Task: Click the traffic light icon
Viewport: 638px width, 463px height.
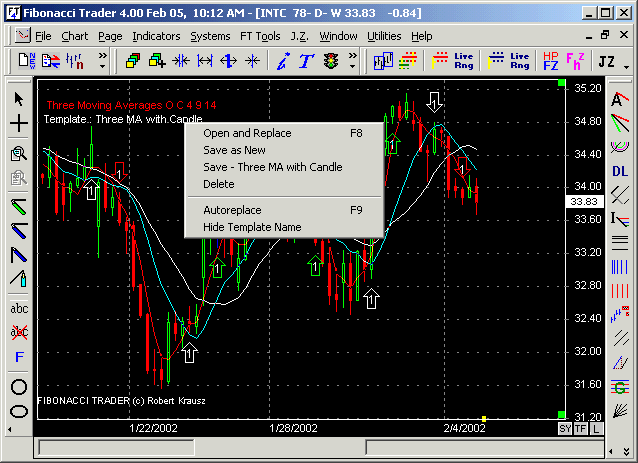Action: point(331,61)
